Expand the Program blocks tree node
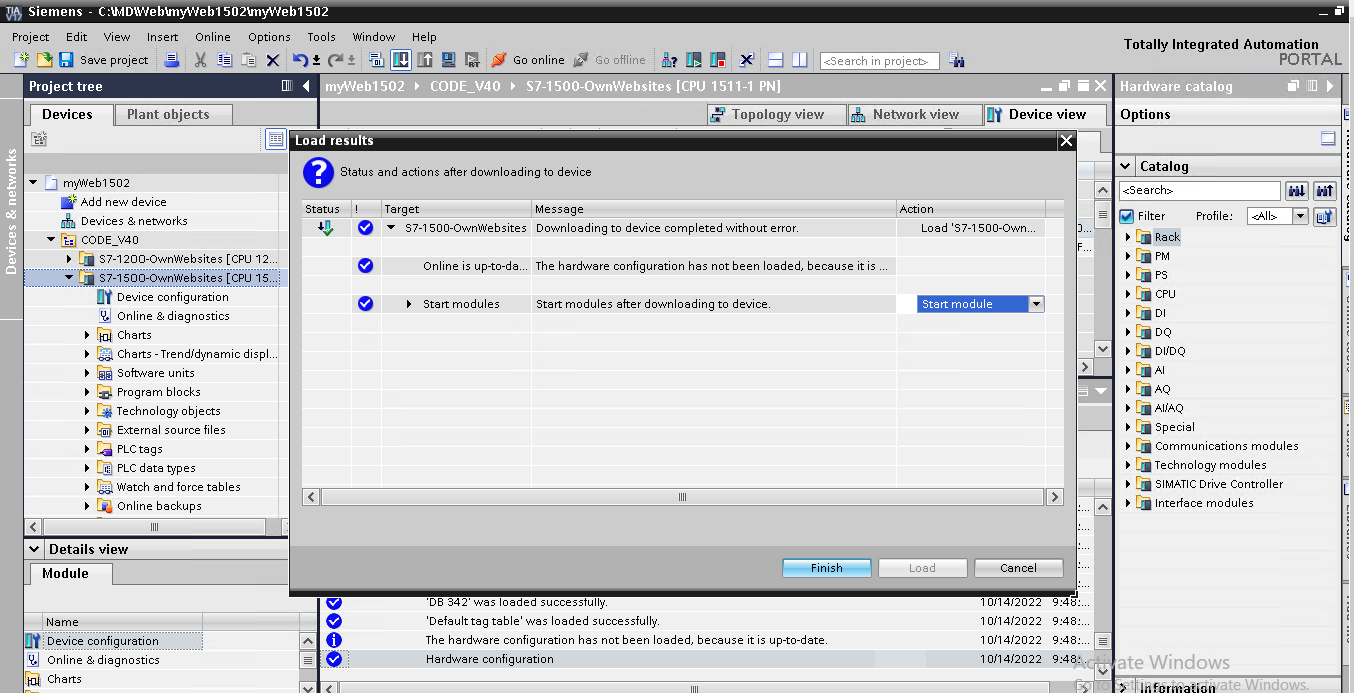This screenshot has width=1354, height=693. coord(87,392)
